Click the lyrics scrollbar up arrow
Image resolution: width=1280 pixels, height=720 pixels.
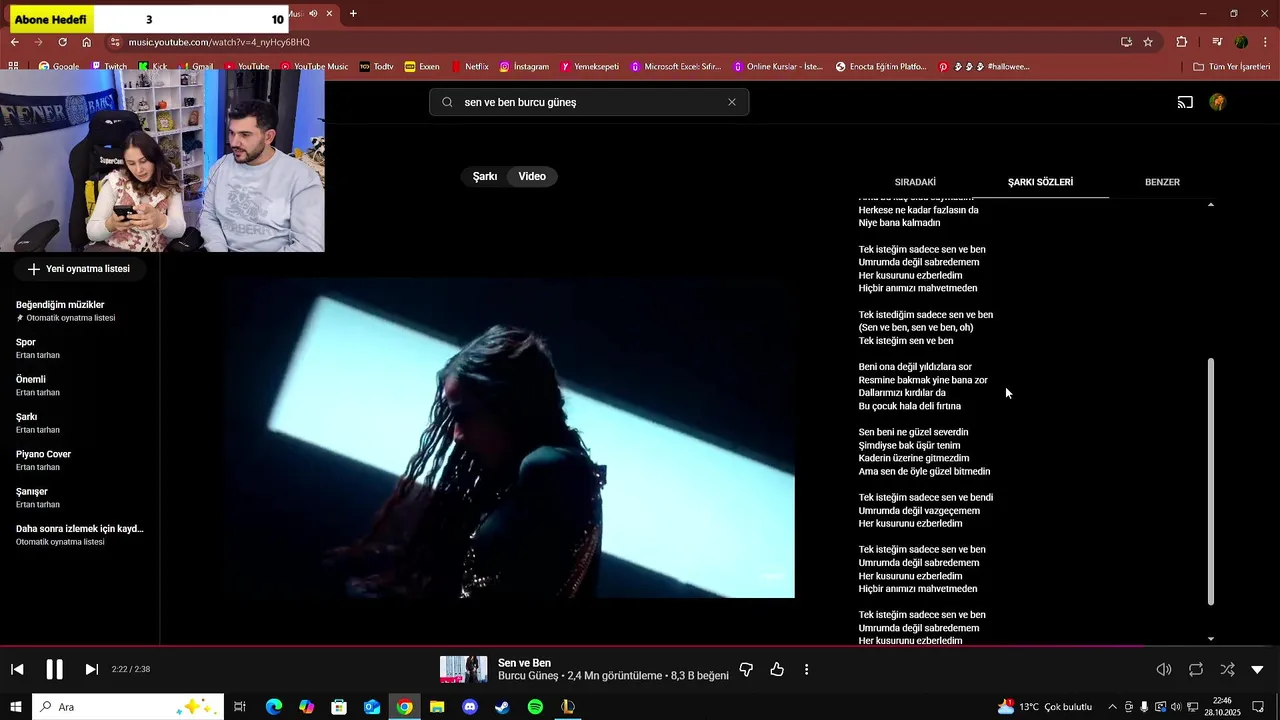pos(1211,204)
